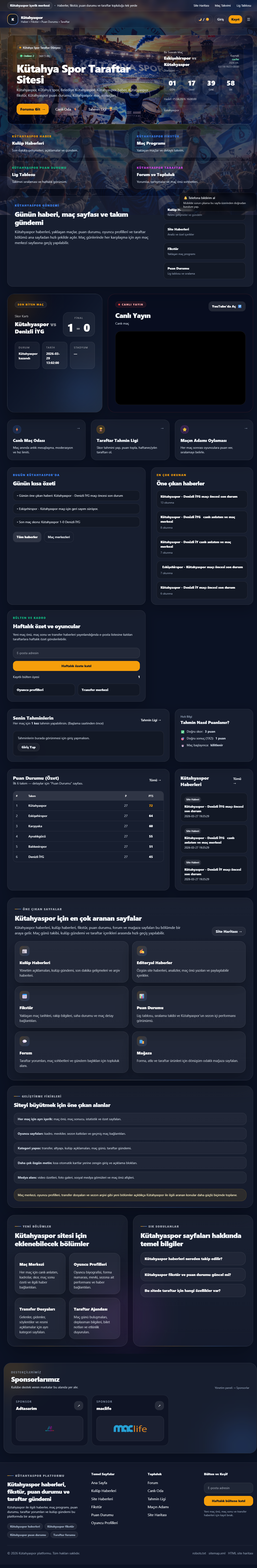
Task: Click Giriş Yap in Senin Tahminlerin
Action: pyautogui.click(x=29, y=747)
